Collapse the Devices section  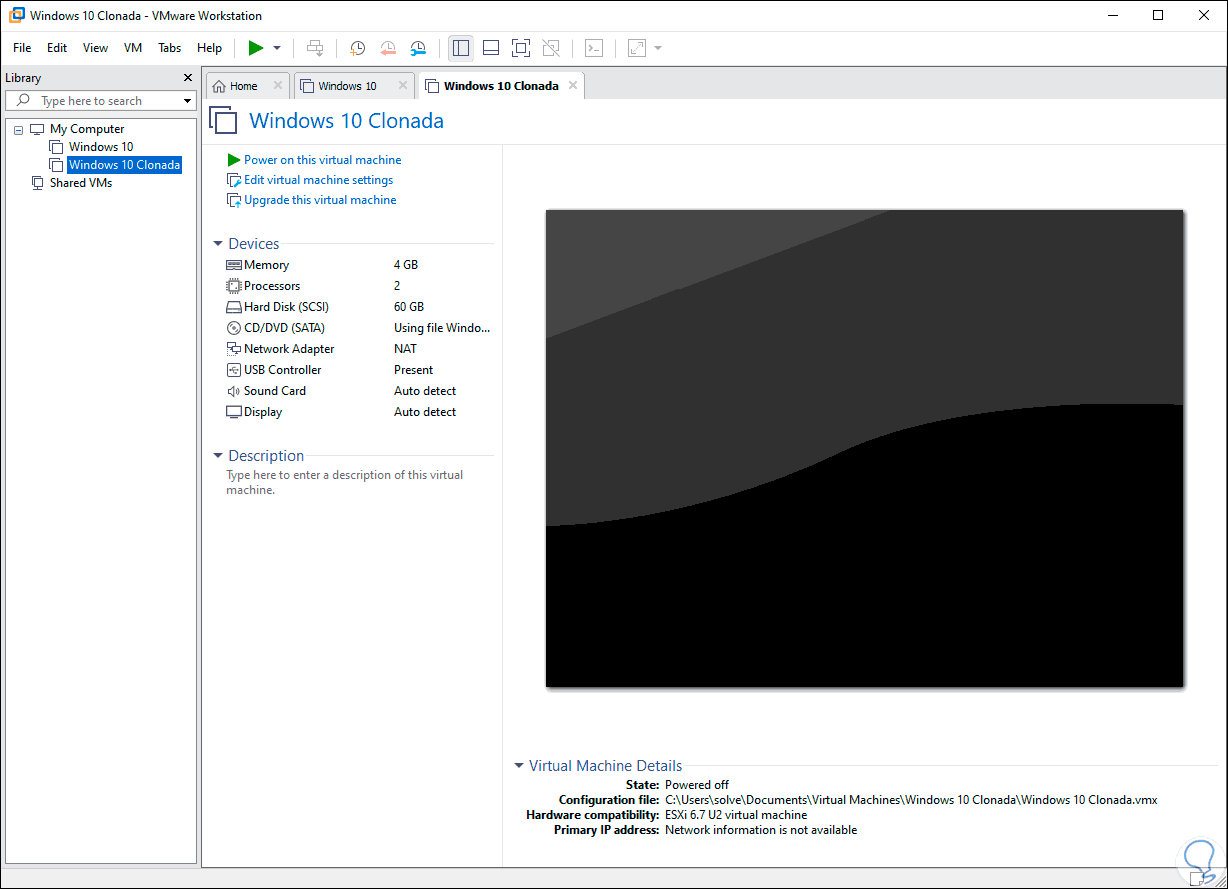(218, 244)
